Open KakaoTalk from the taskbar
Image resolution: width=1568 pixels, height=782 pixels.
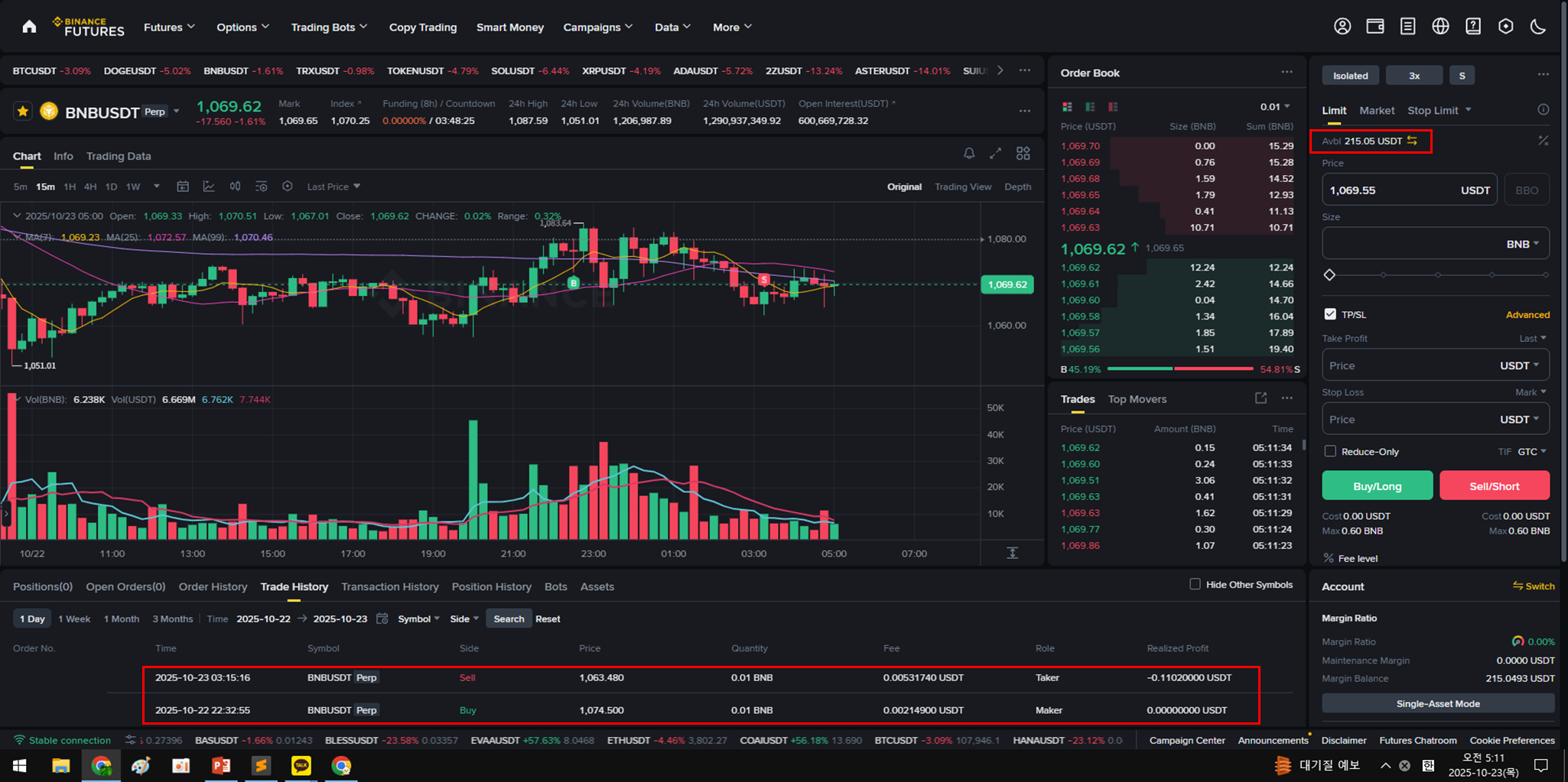tap(301, 765)
